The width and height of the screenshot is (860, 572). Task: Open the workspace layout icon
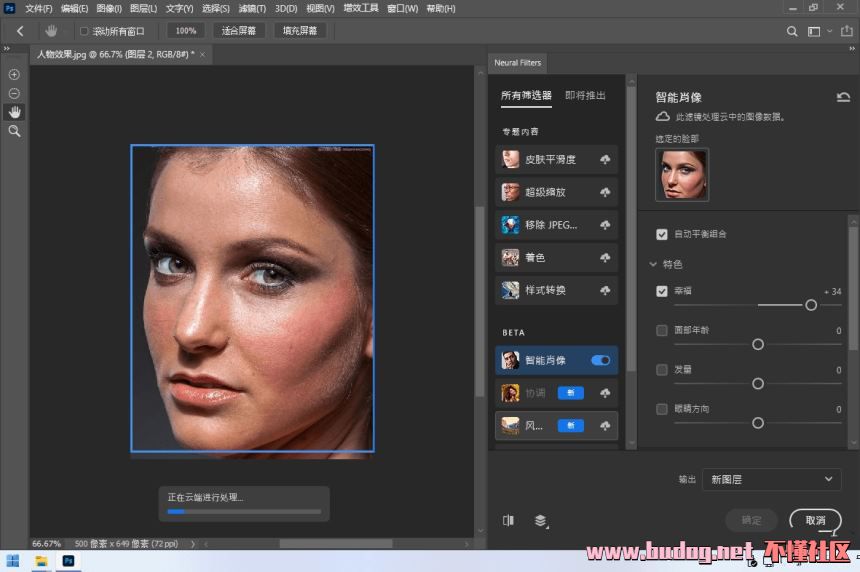814,31
